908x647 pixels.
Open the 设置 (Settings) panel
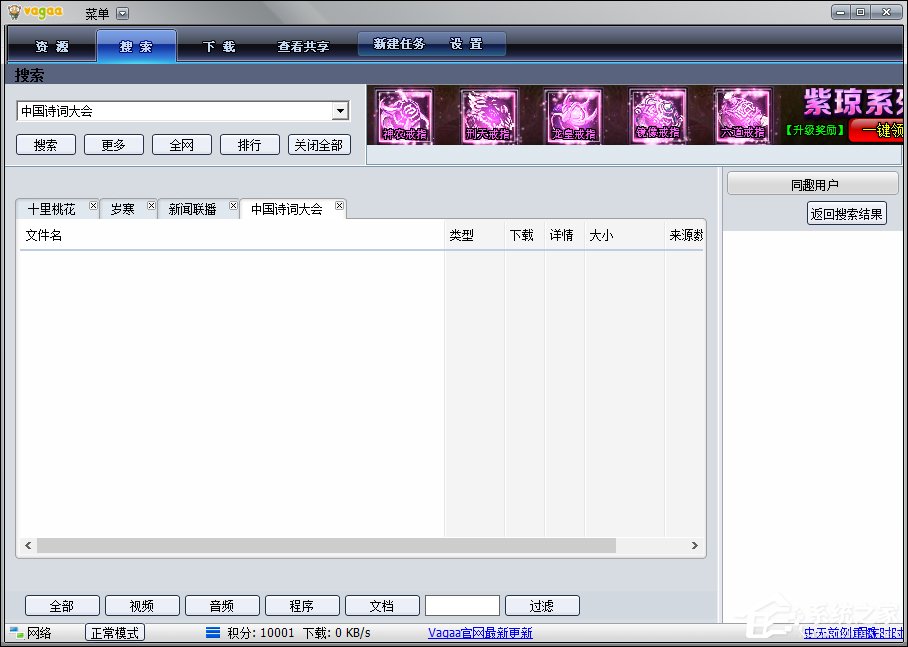(468, 43)
